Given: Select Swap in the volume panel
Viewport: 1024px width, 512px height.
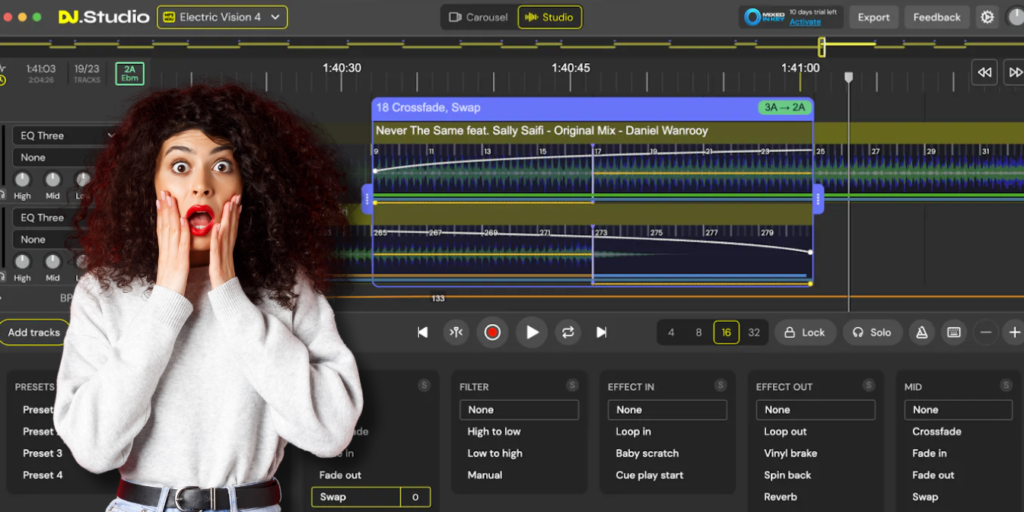Looking at the screenshot, I should click(x=356, y=497).
